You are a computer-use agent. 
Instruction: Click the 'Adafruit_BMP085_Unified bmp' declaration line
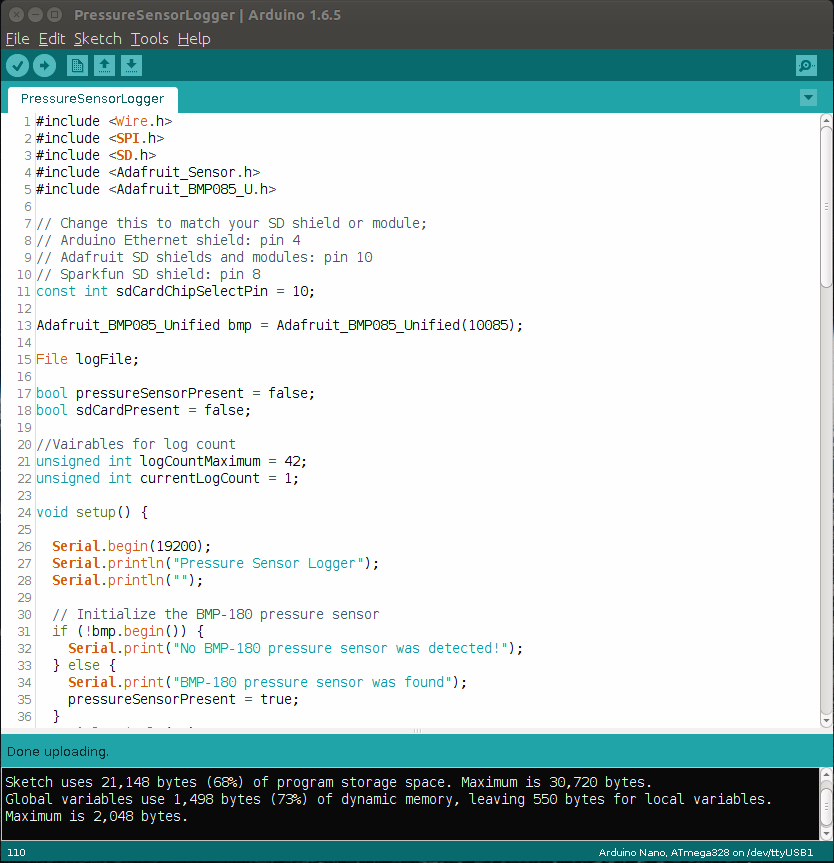[x=280, y=325]
